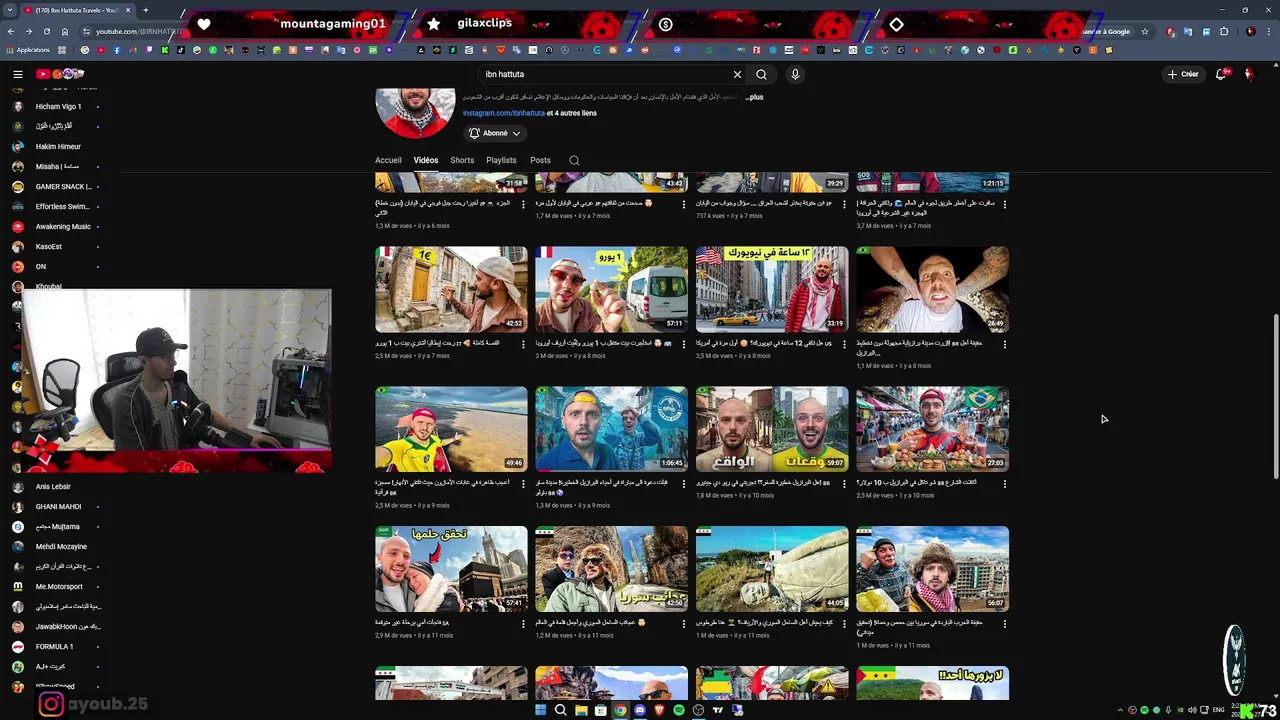This screenshot has height=720, width=1280.
Task: Open options menu of the 49:46 video
Action: click(523, 484)
